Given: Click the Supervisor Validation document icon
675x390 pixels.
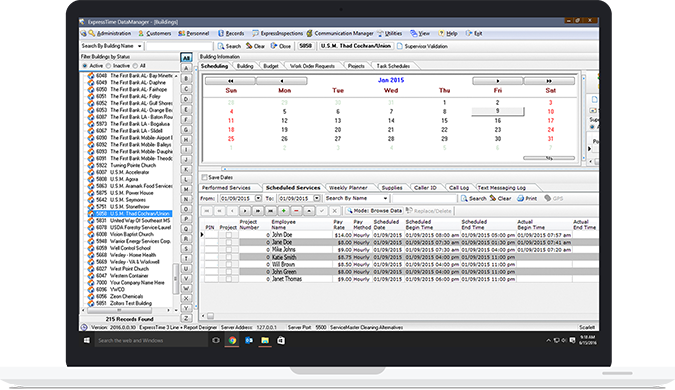Looking at the screenshot, I should 399,46.
